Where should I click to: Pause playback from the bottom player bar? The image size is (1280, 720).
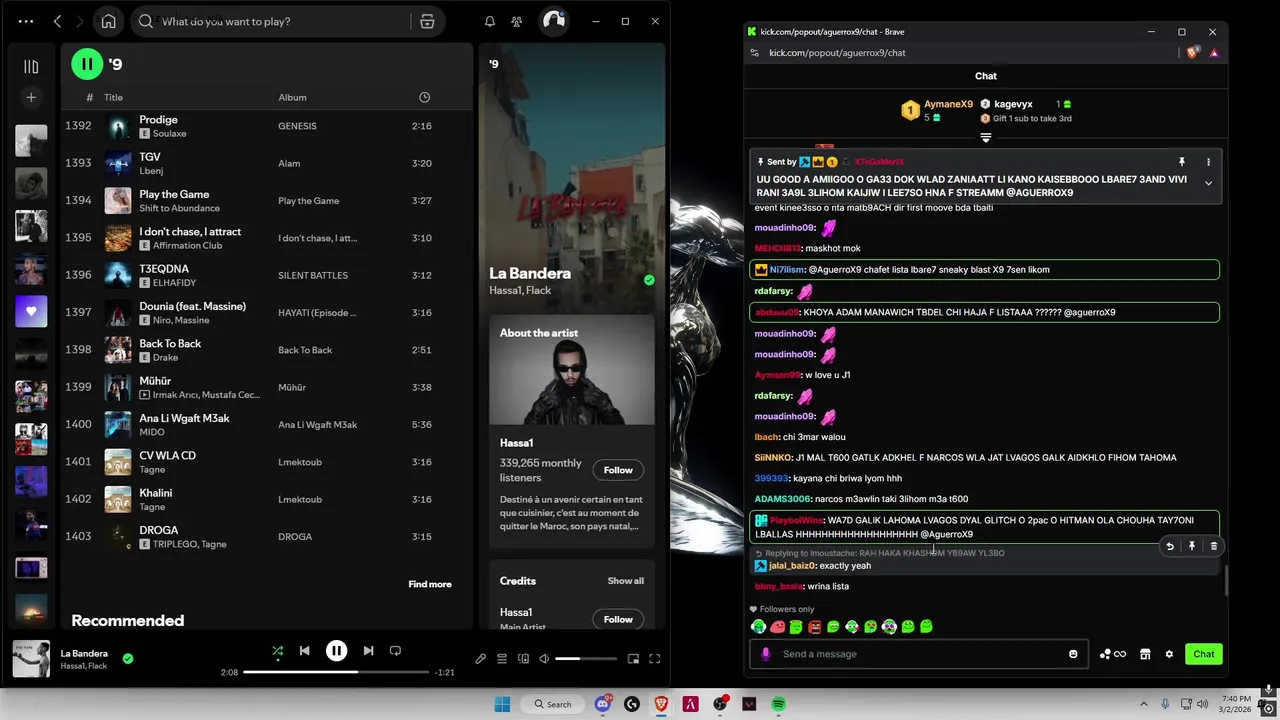tap(336, 651)
